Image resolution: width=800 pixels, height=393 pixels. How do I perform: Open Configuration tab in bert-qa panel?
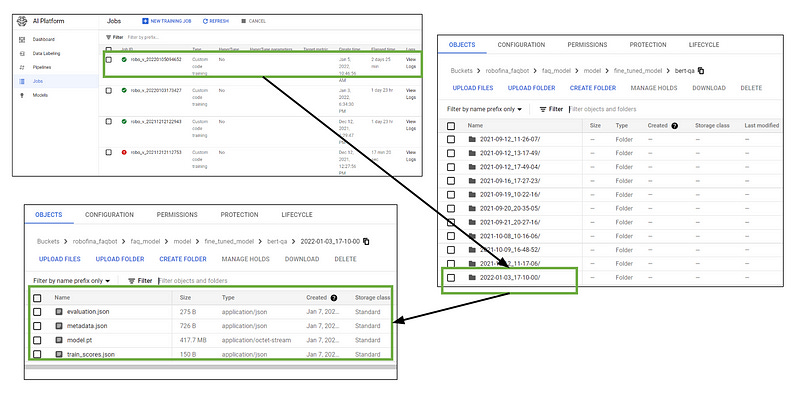[521, 44]
